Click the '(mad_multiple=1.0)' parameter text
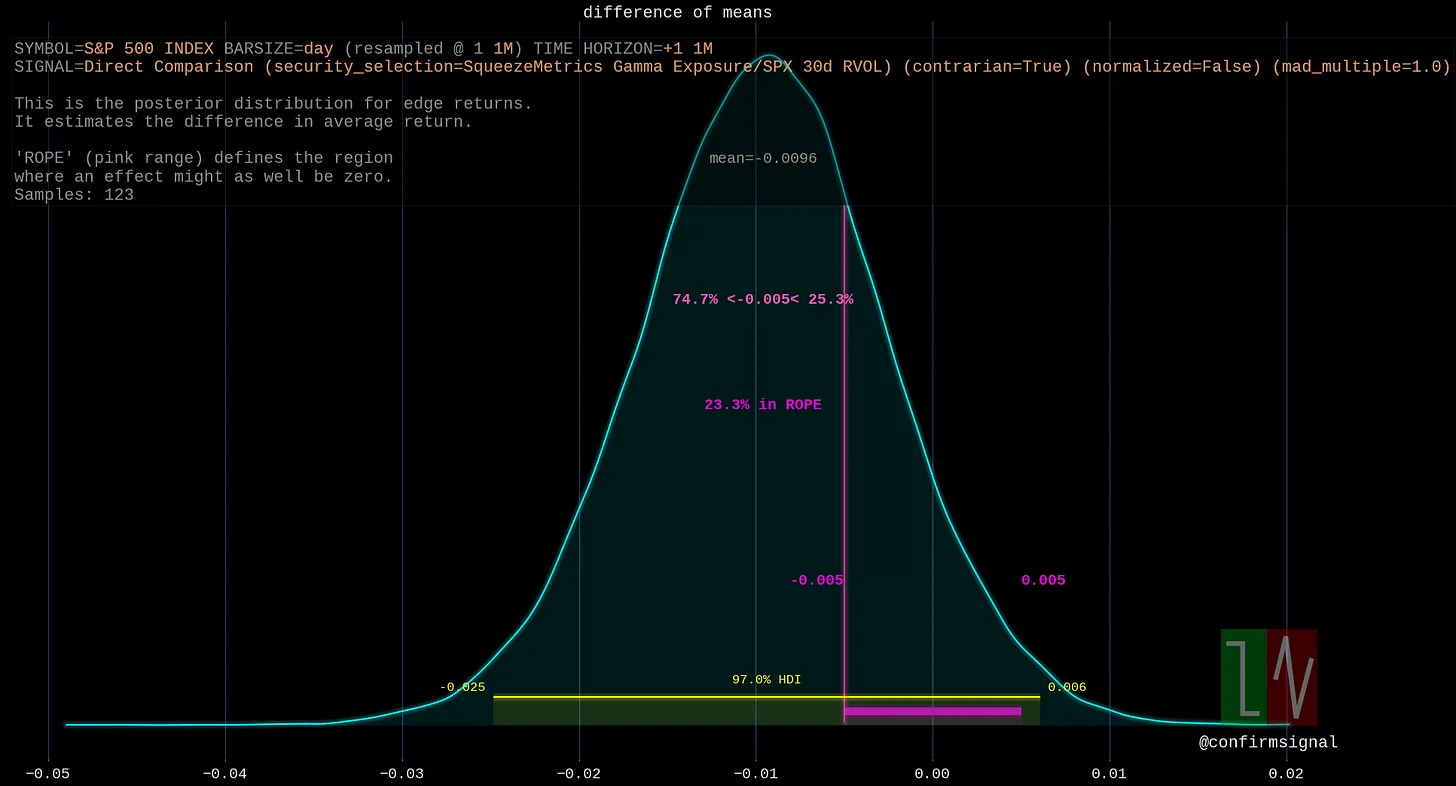This screenshot has height=786, width=1456. coord(1361,67)
